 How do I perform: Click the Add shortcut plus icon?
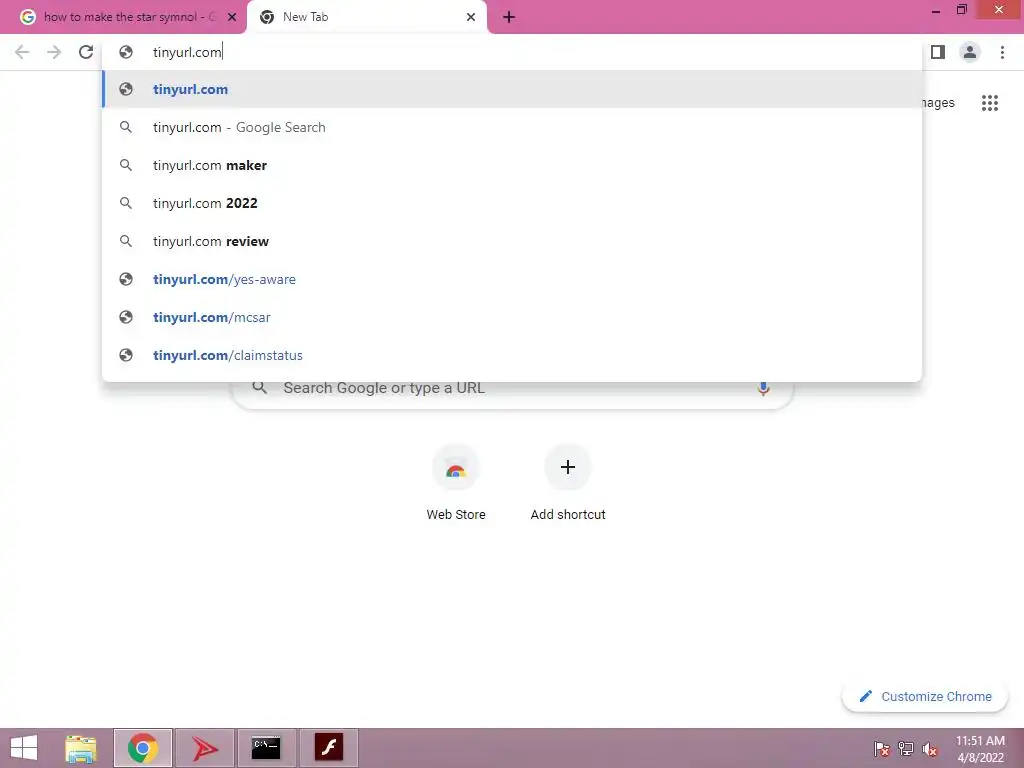[568, 468]
